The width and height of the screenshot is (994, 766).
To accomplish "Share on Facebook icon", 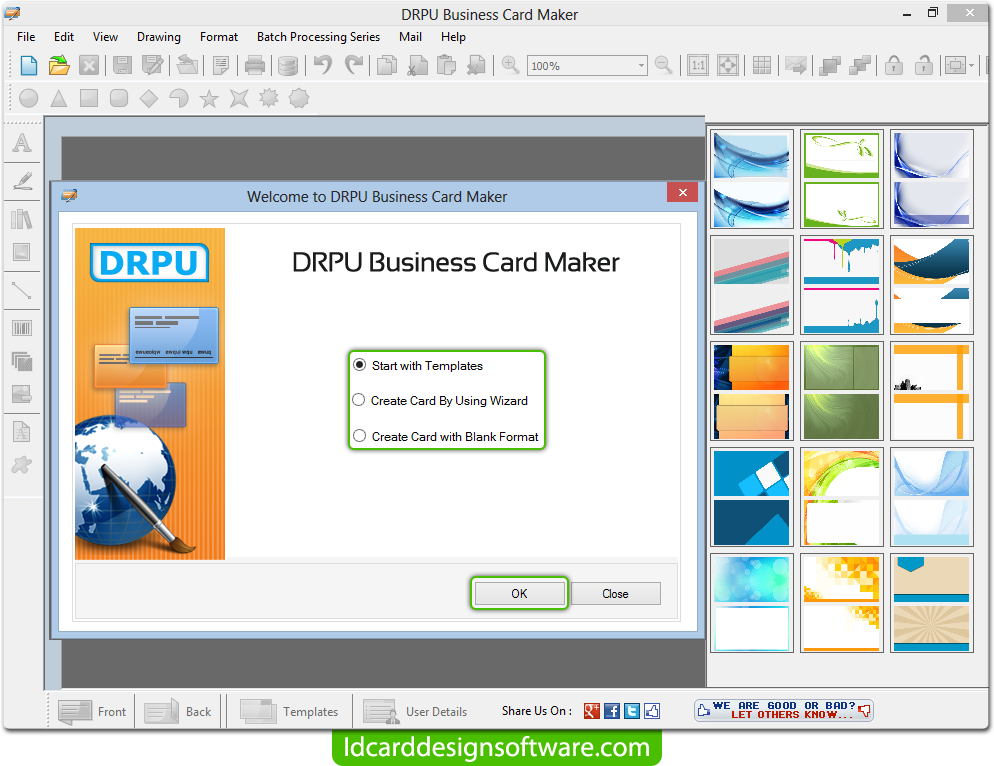I will pyautogui.click(x=612, y=711).
